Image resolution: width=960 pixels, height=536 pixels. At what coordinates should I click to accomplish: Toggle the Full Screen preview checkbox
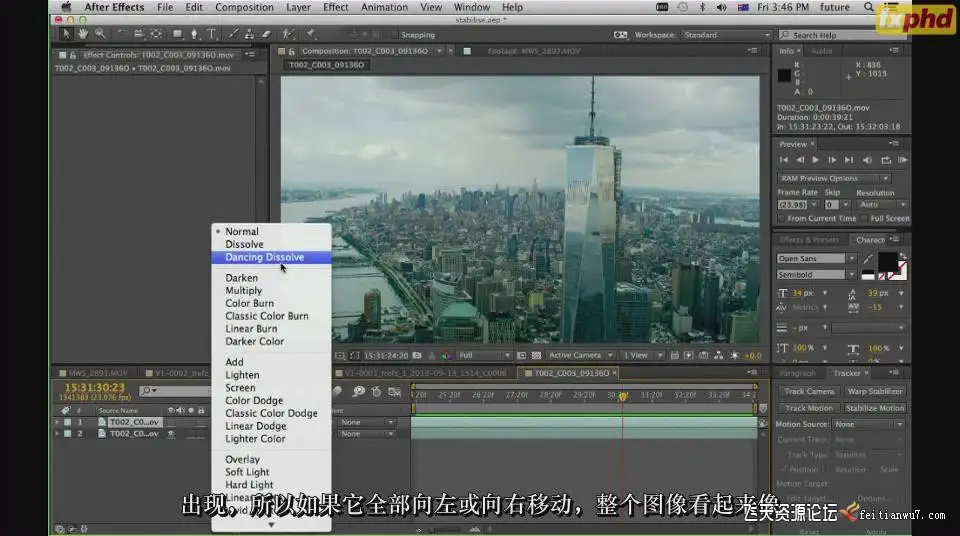click(864, 218)
